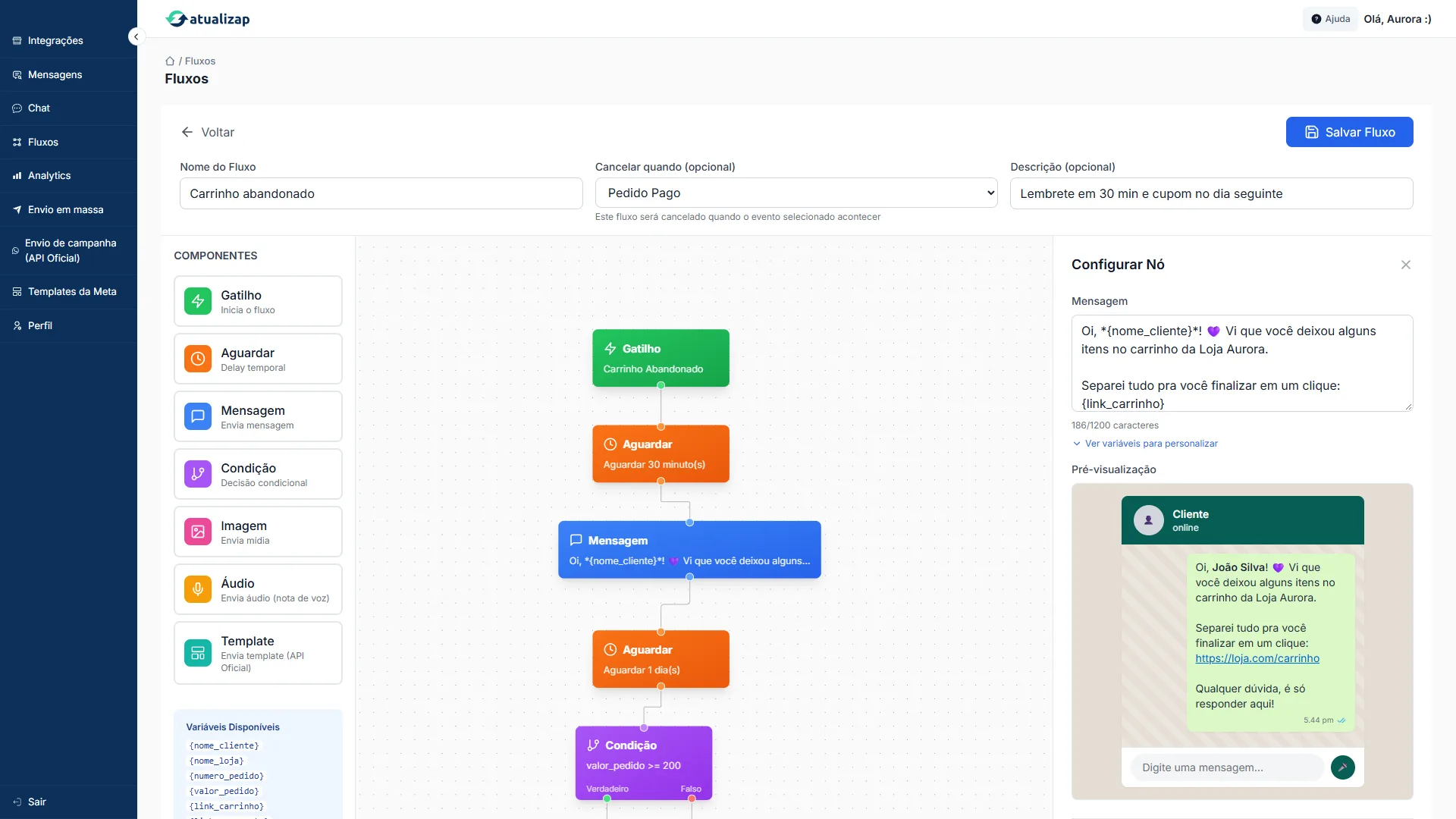This screenshot has width=1456, height=819.
Task: Click the Nome do Fluxo input field
Action: point(381,193)
